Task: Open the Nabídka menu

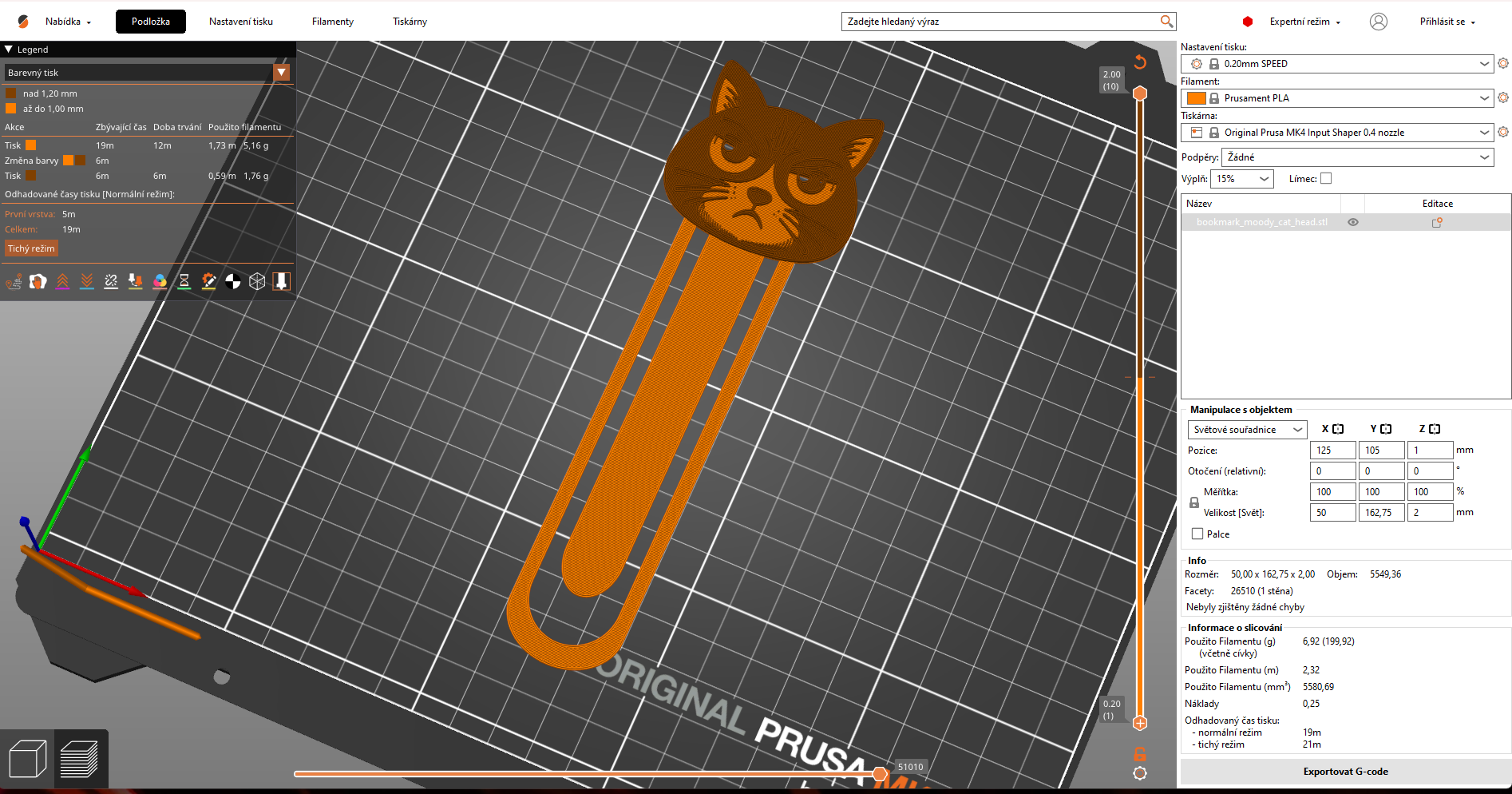Action: [68, 22]
